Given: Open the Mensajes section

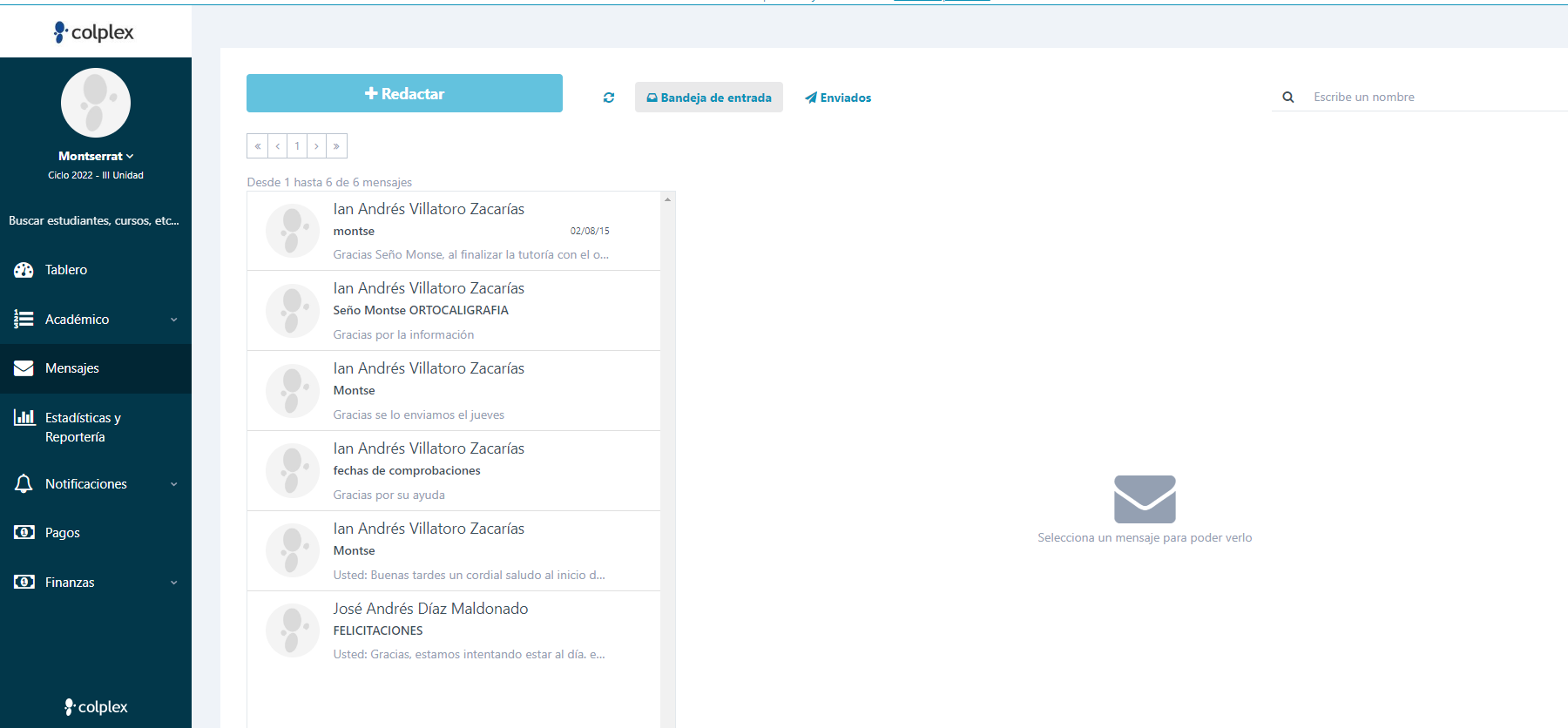Looking at the screenshot, I should [x=96, y=368].
